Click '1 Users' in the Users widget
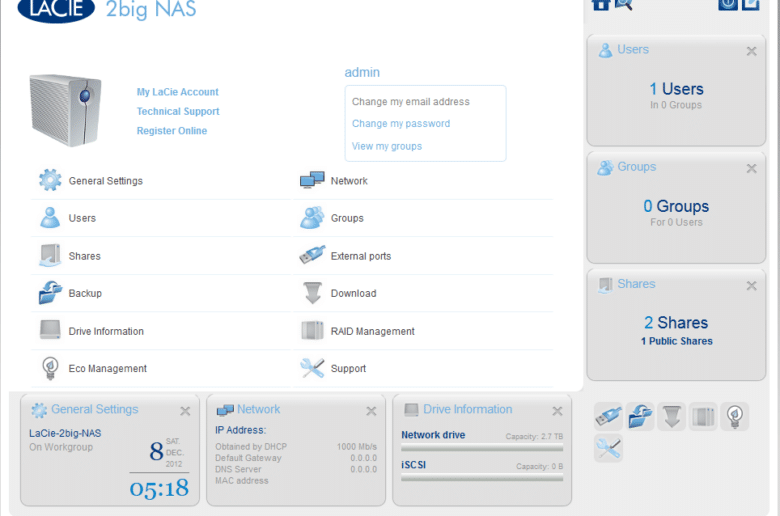This screenshot has height=516, width=780. (x=677, y=89)
